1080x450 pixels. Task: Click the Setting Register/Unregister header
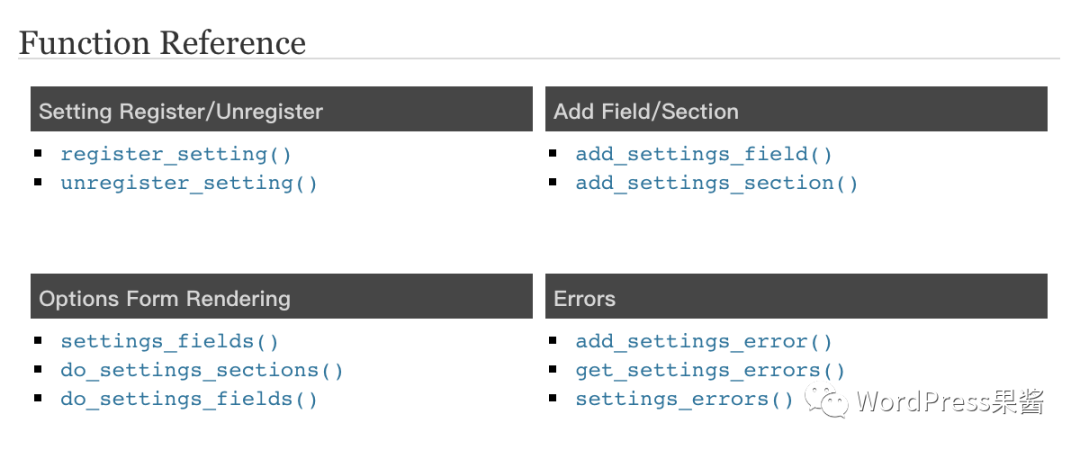[282, 109]
